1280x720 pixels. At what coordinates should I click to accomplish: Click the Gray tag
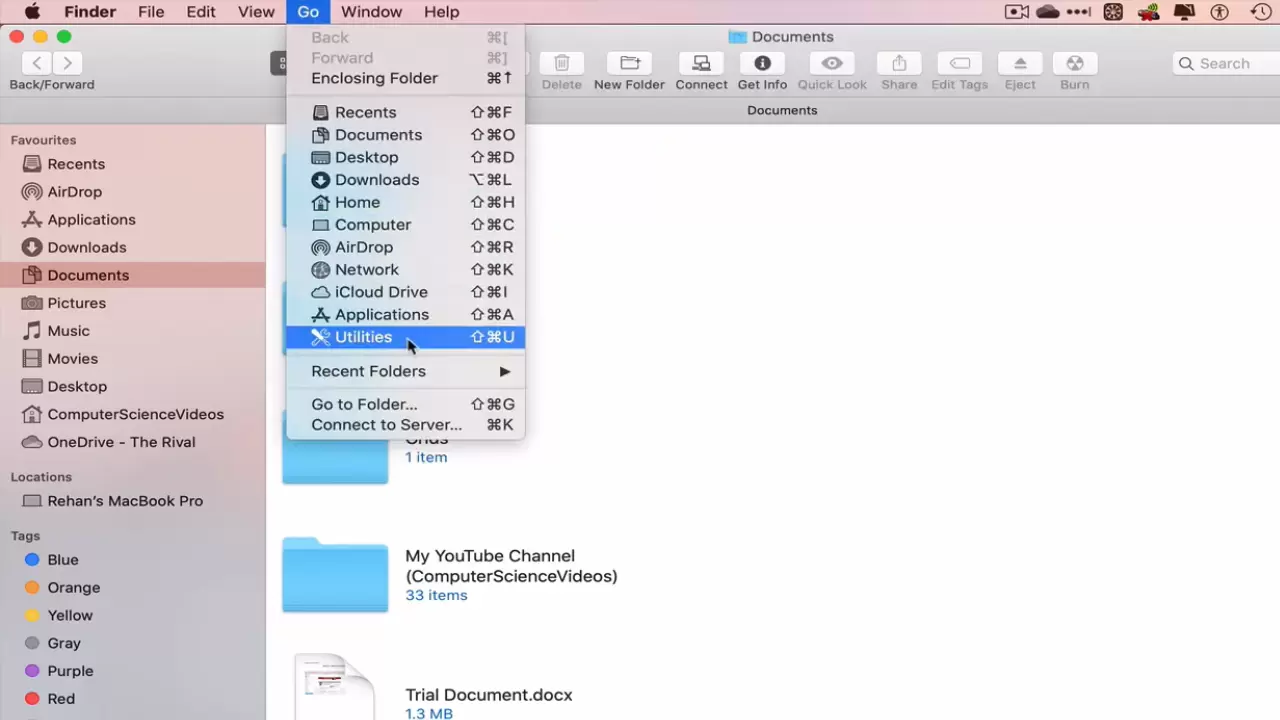pyautogui.click(x=132, y=643)
